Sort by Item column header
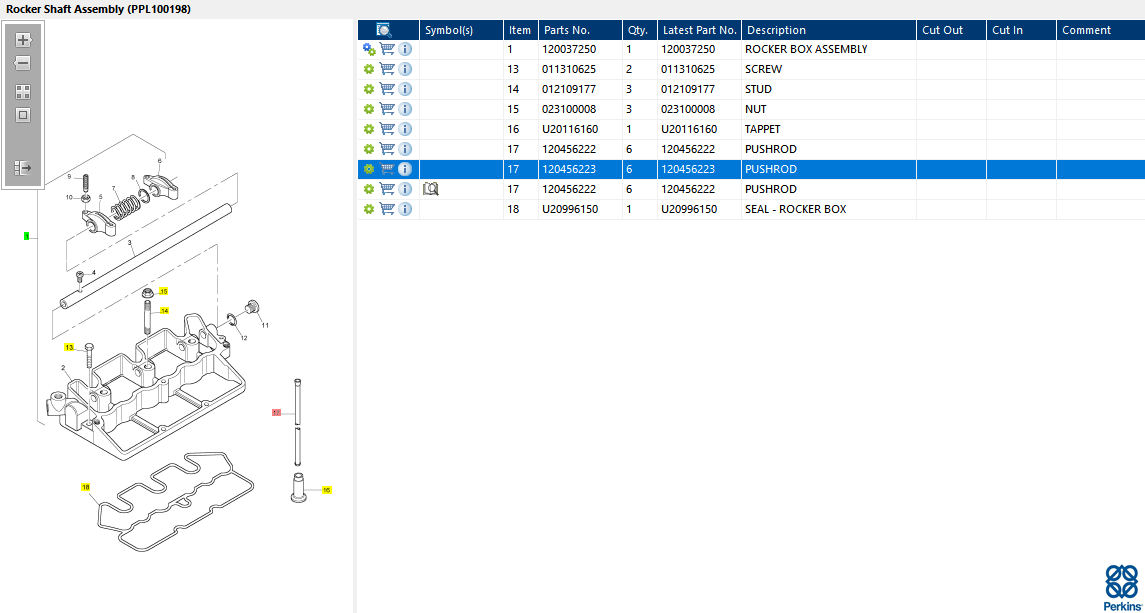The height and width of the screenshot is (613, 1145). point(521,30)
